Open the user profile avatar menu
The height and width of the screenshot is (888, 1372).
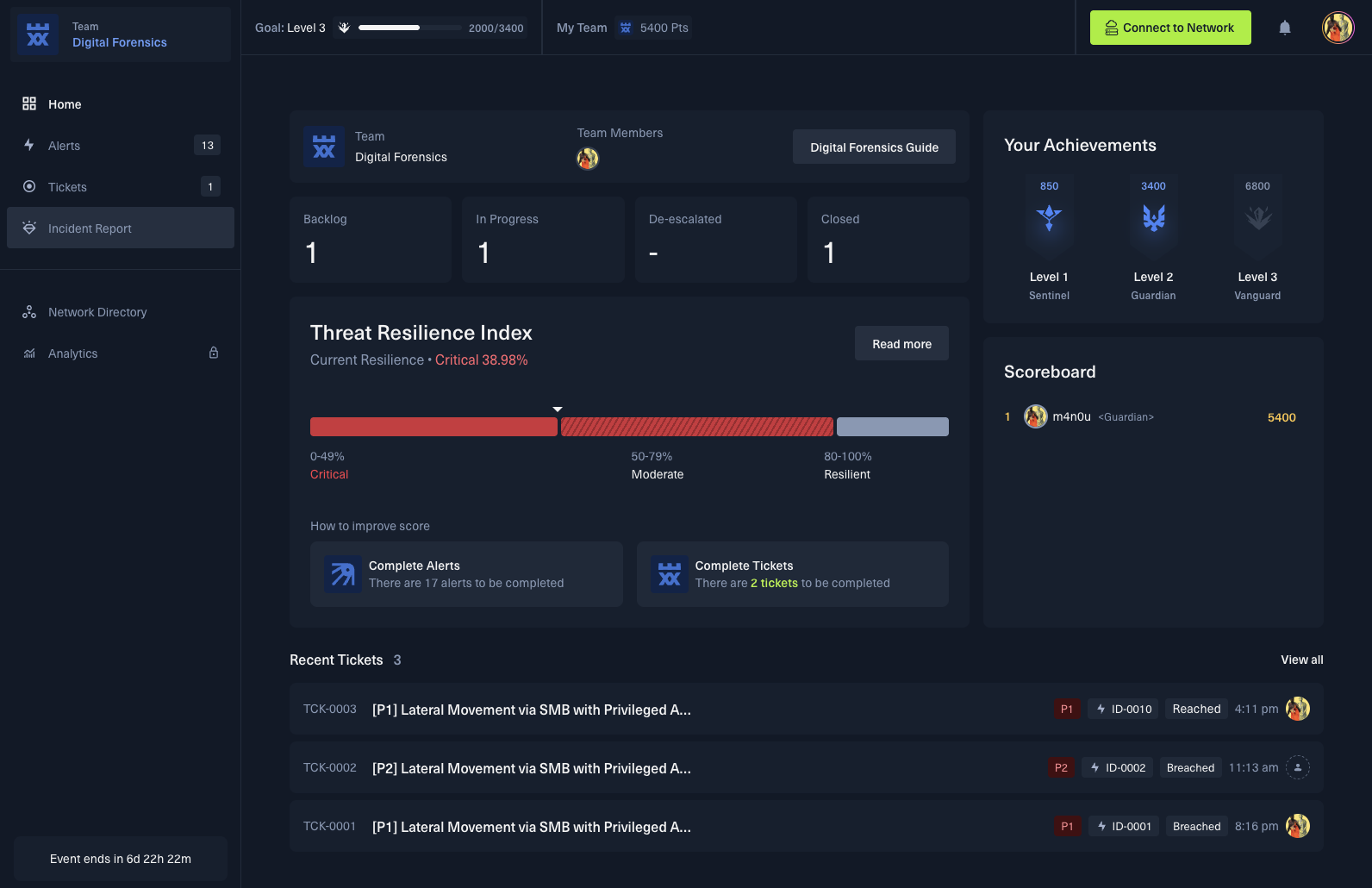[x=1338, y=28]
